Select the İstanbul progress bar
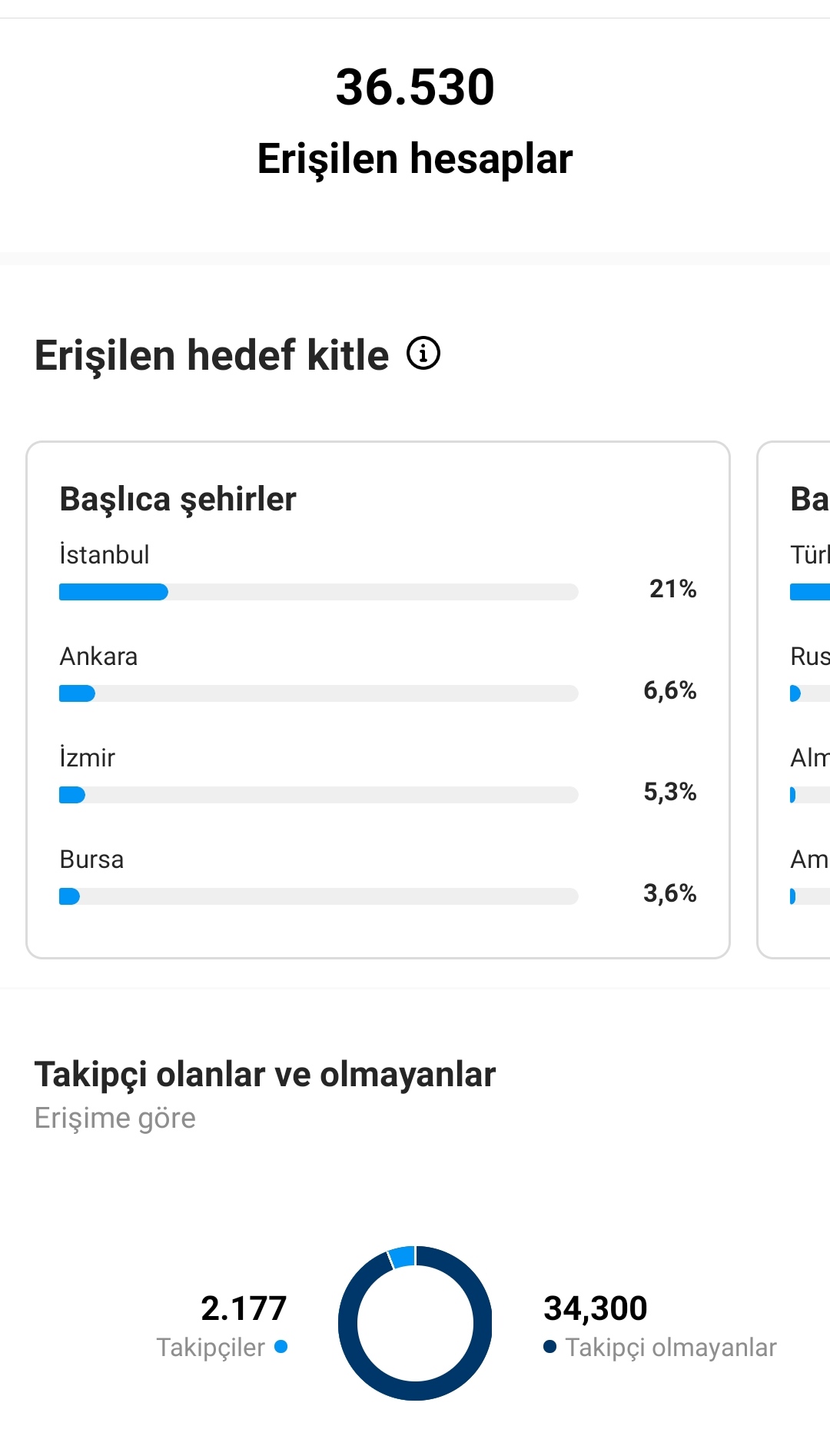 pyautogui.click(x=318, y=592)
